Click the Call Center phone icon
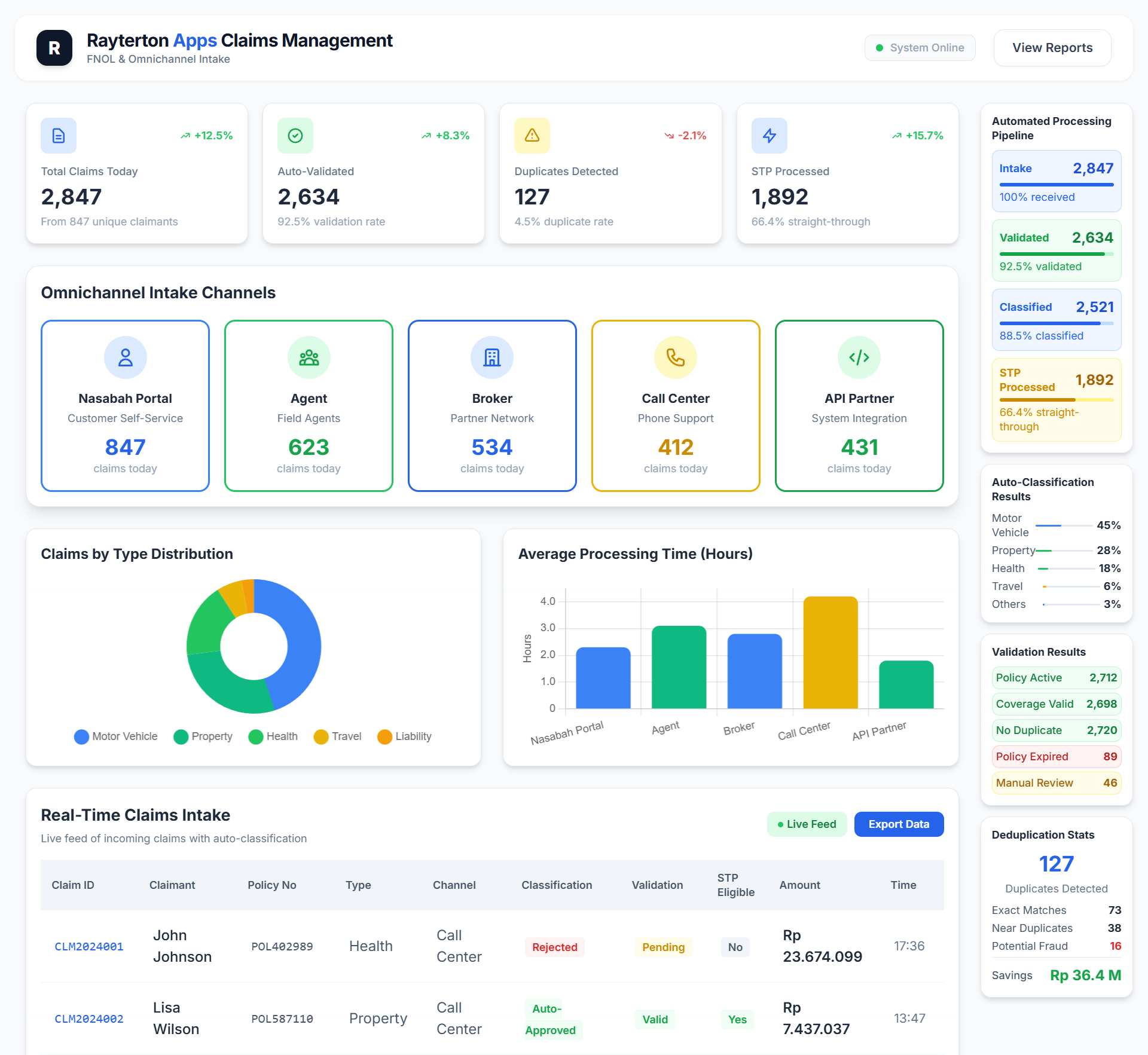Screen dimensions: 1148x1055 click(x=676, y=357)
